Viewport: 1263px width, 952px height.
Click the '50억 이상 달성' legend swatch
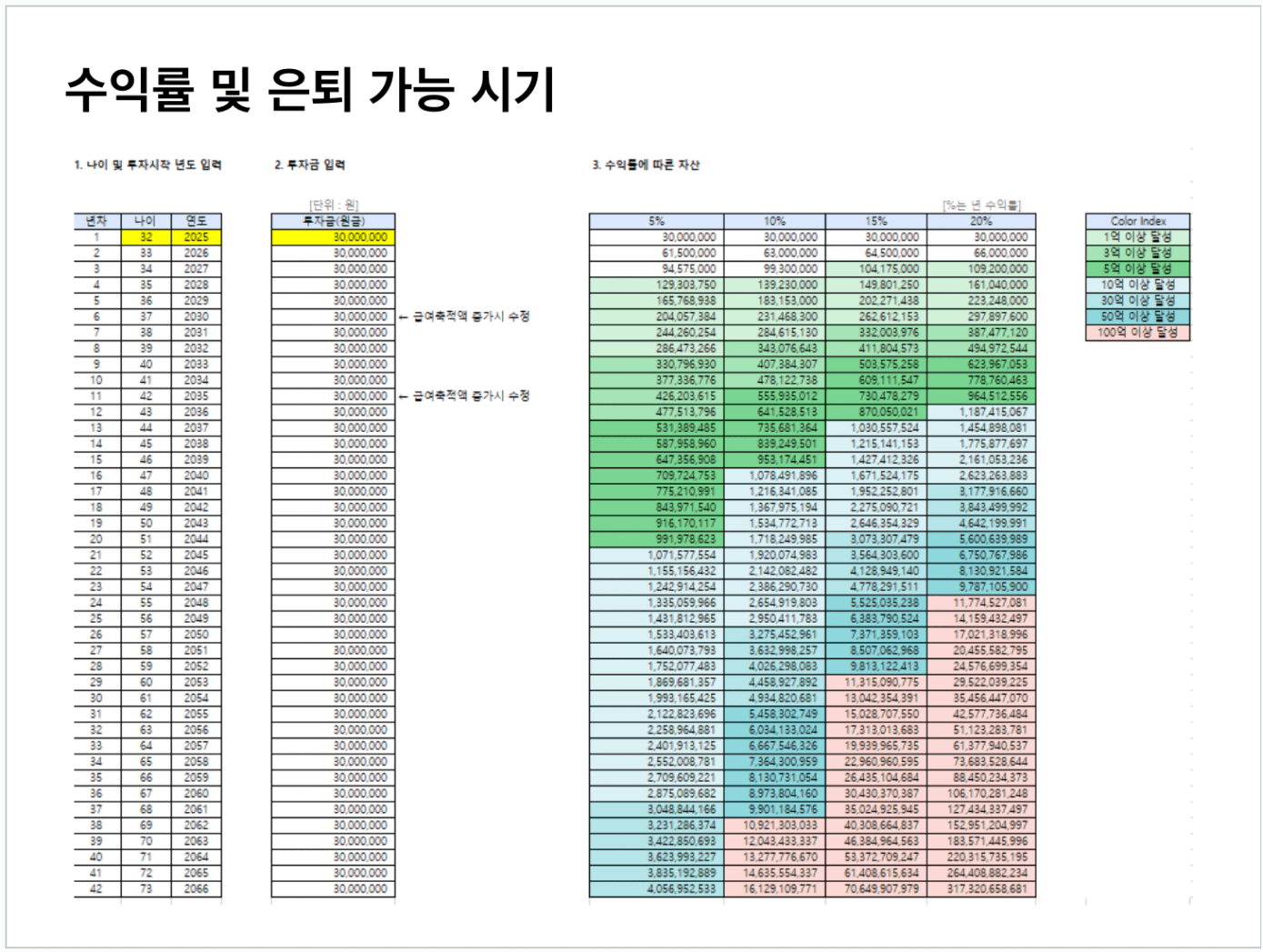tap(1137, 316)
